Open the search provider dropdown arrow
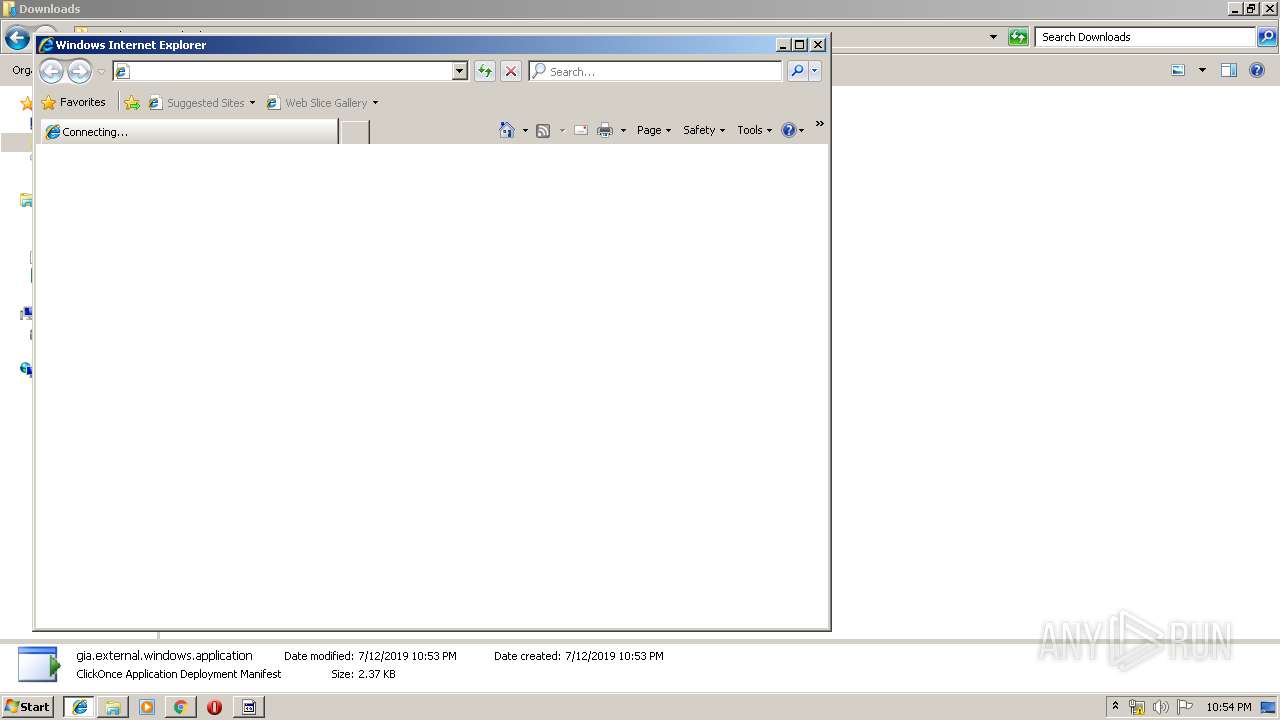 coord(815,71)
